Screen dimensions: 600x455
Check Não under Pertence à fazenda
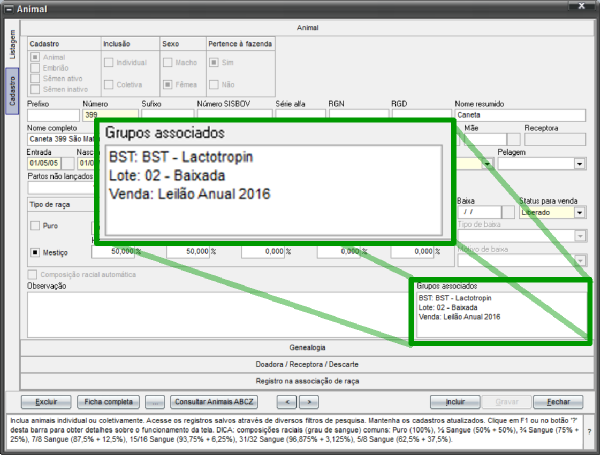(214, 84)
